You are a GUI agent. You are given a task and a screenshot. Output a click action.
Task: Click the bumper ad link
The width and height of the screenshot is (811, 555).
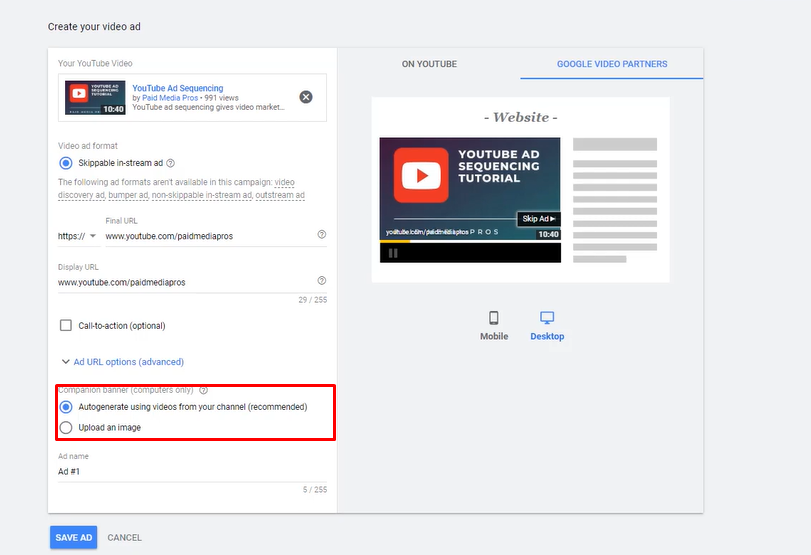(128, 195)
